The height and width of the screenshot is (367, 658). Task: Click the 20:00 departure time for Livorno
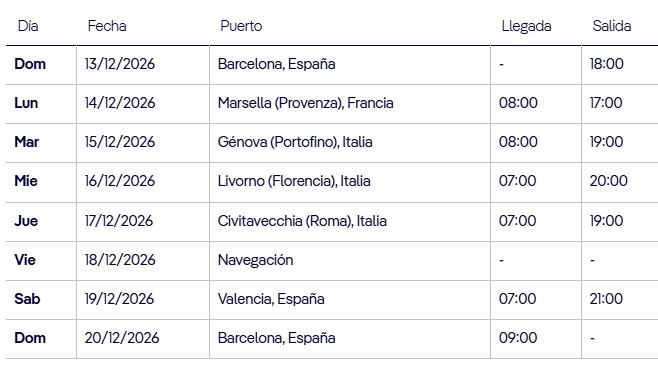point(608,181)
